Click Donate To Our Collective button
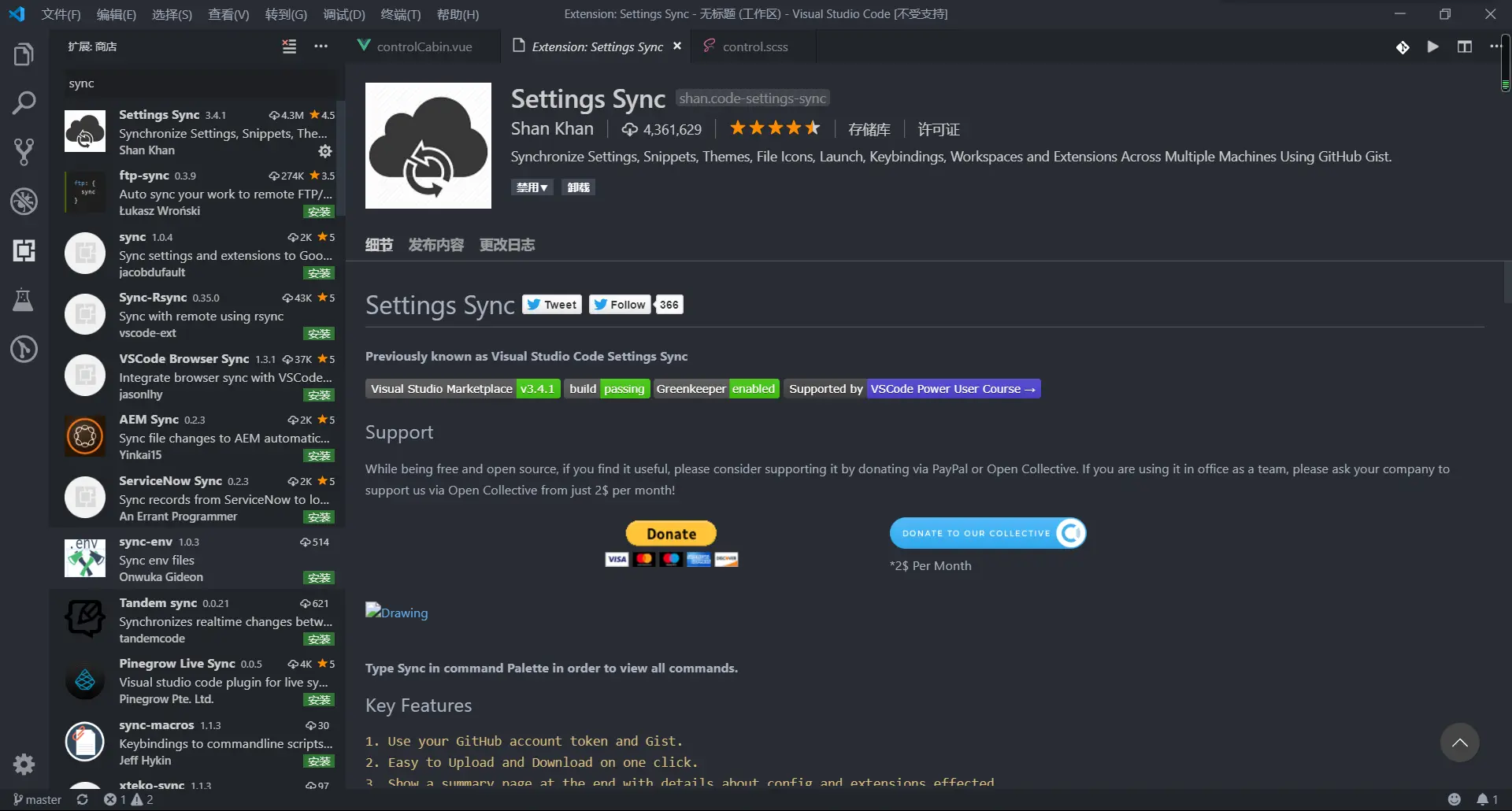This screenshot has height=811, width=1512. [x=988, y=533]
